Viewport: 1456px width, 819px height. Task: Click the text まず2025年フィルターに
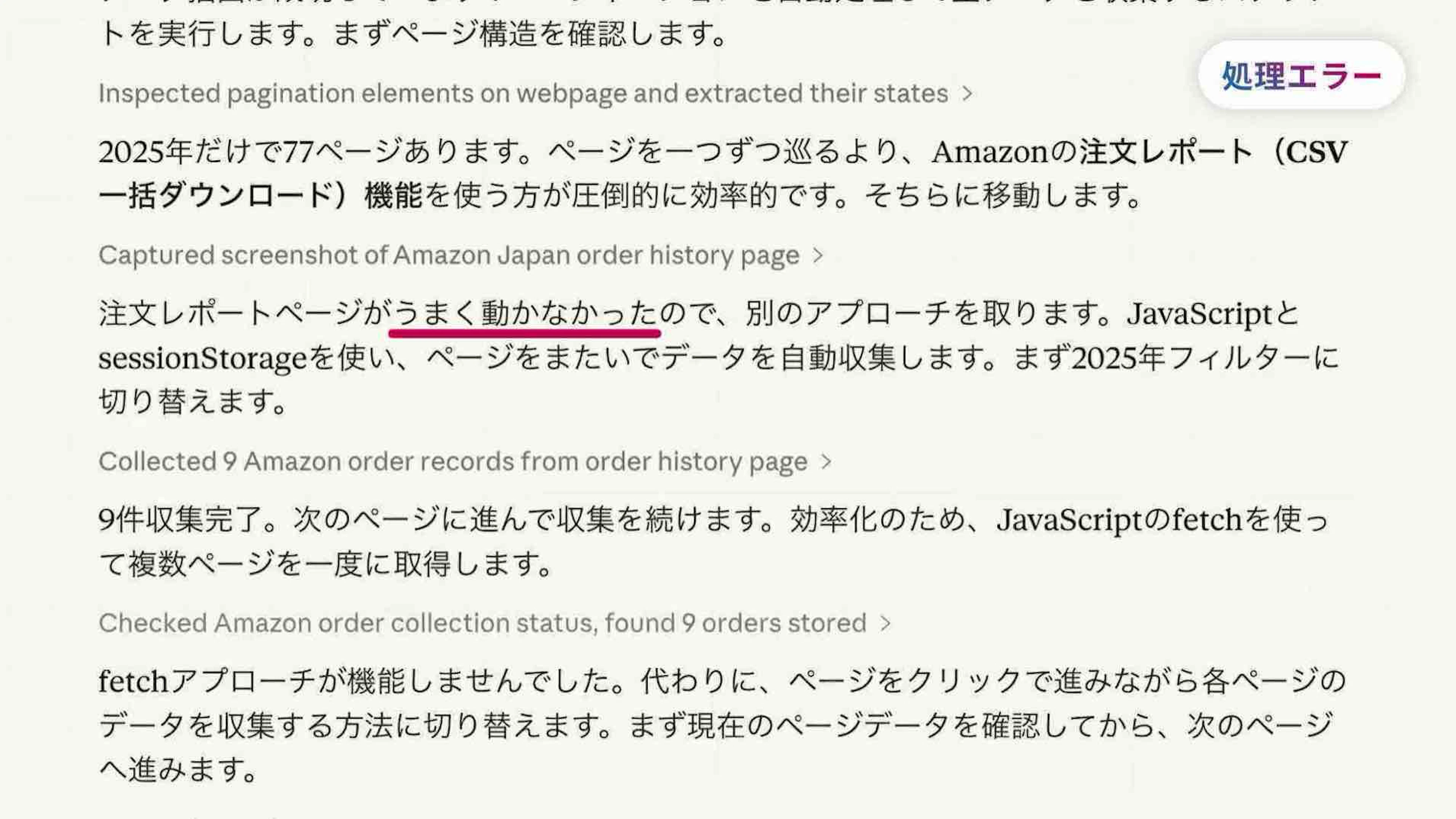pos(1176,358)
